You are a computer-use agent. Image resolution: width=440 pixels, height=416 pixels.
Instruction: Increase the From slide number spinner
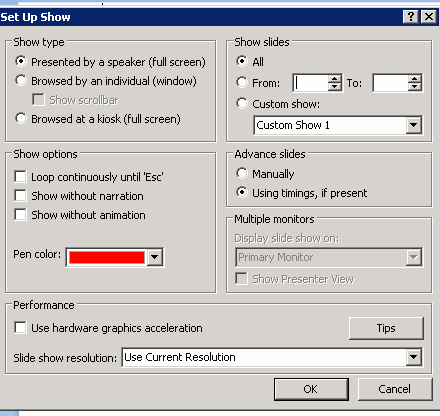(335, 79)
